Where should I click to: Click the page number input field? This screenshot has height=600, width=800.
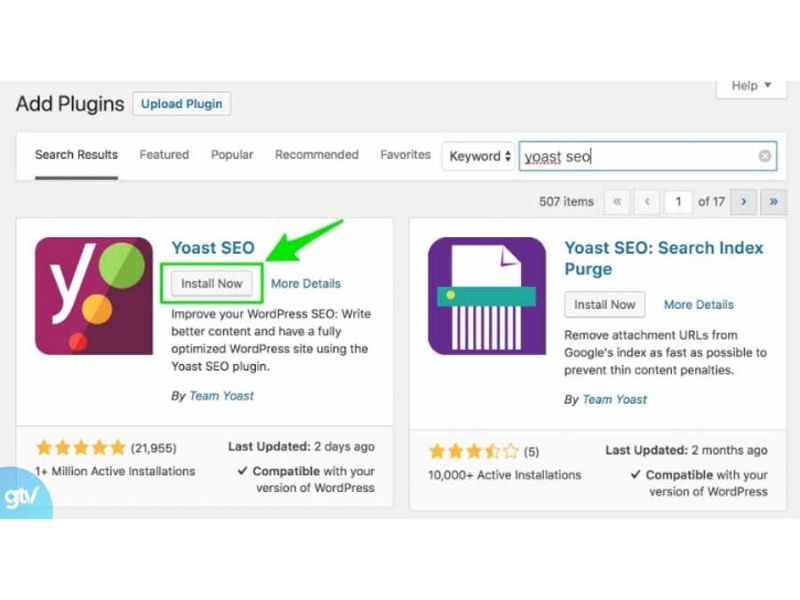point(678,201)
